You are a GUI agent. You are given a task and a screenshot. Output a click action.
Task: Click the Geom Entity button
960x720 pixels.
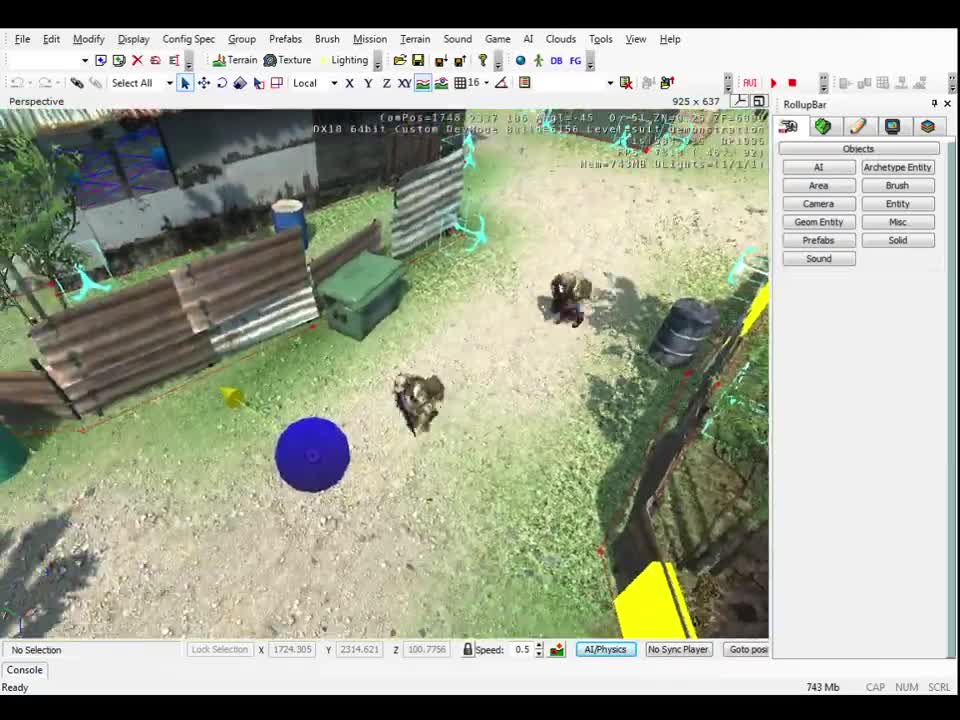(819, 222)
